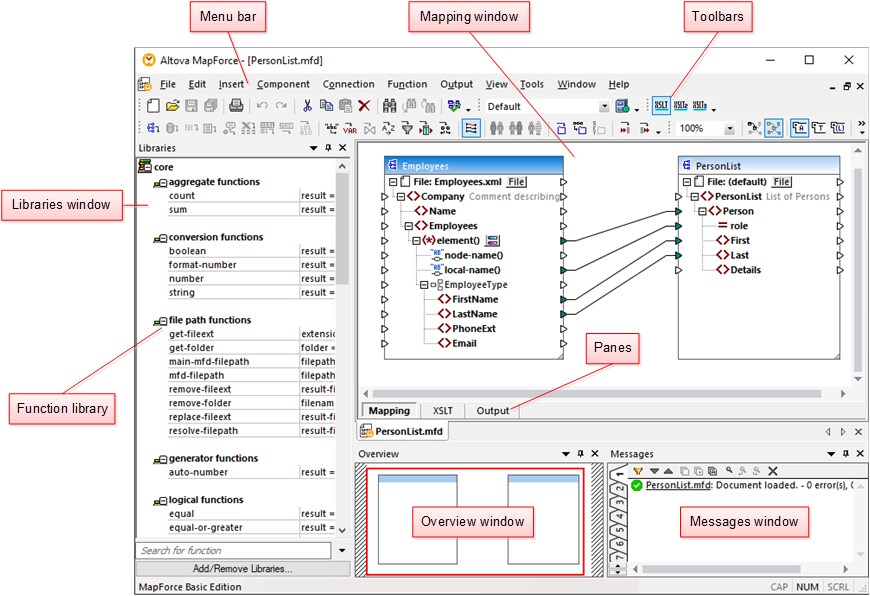Pin the Overview window
This screenshot has height=596, width=870.
(580, 453)
